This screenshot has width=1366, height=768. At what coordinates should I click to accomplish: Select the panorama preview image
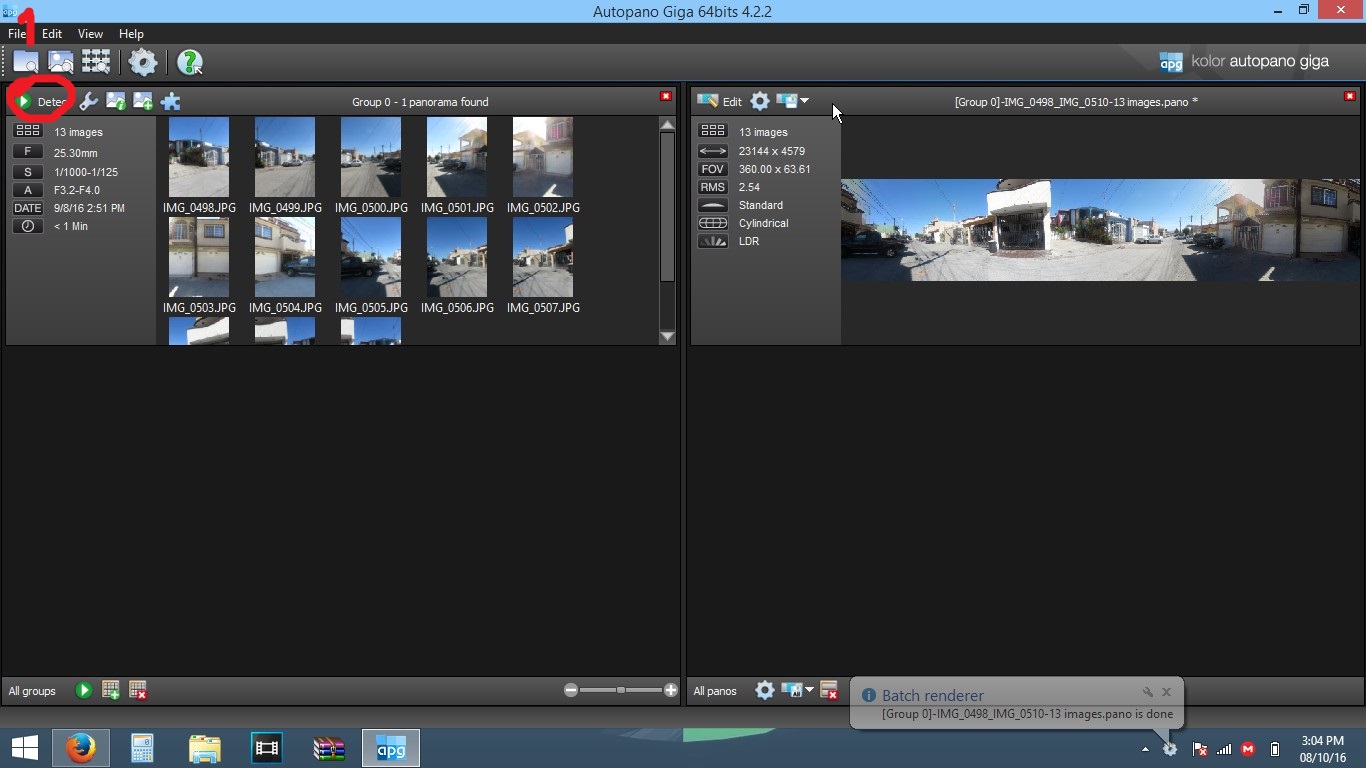point(1100,230)
